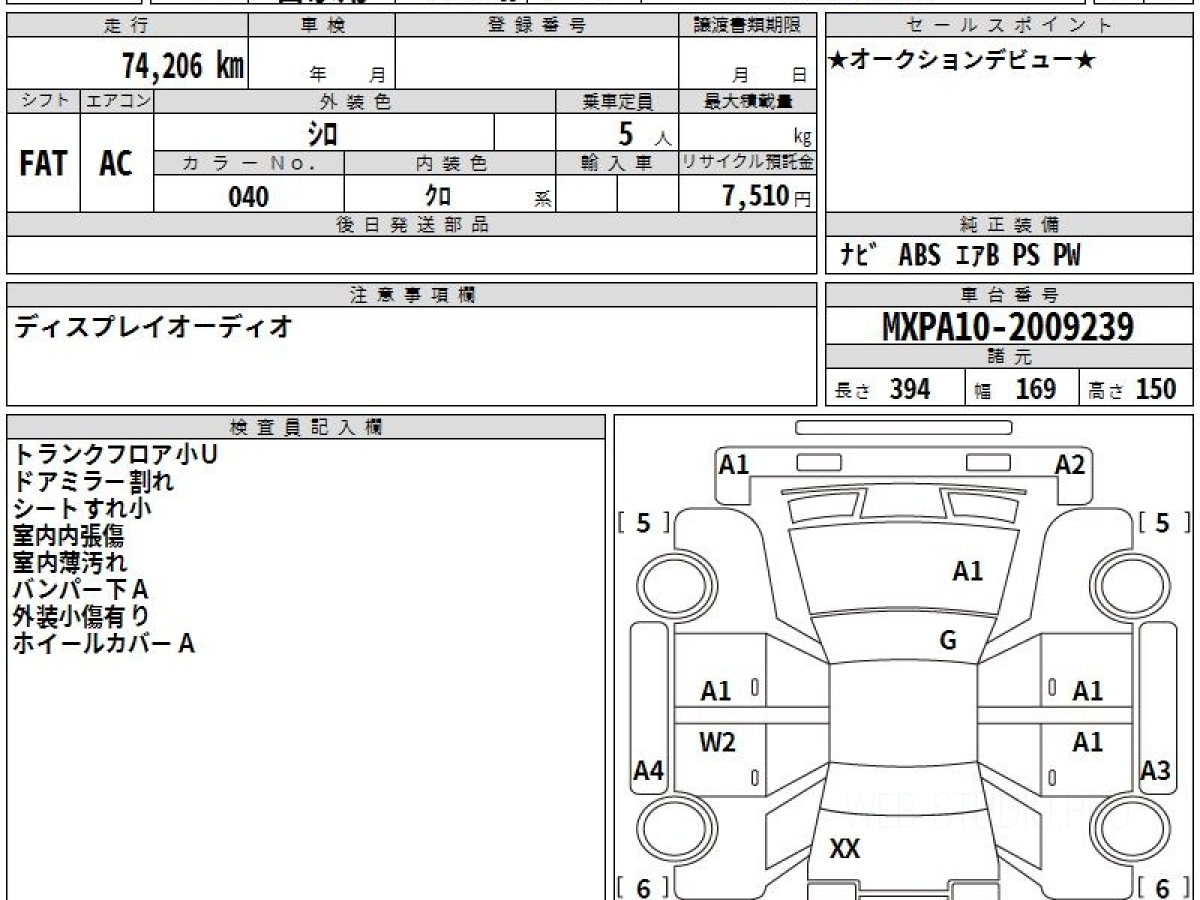
Task: Select the FAT shift value
Action: tap(43, 164)
